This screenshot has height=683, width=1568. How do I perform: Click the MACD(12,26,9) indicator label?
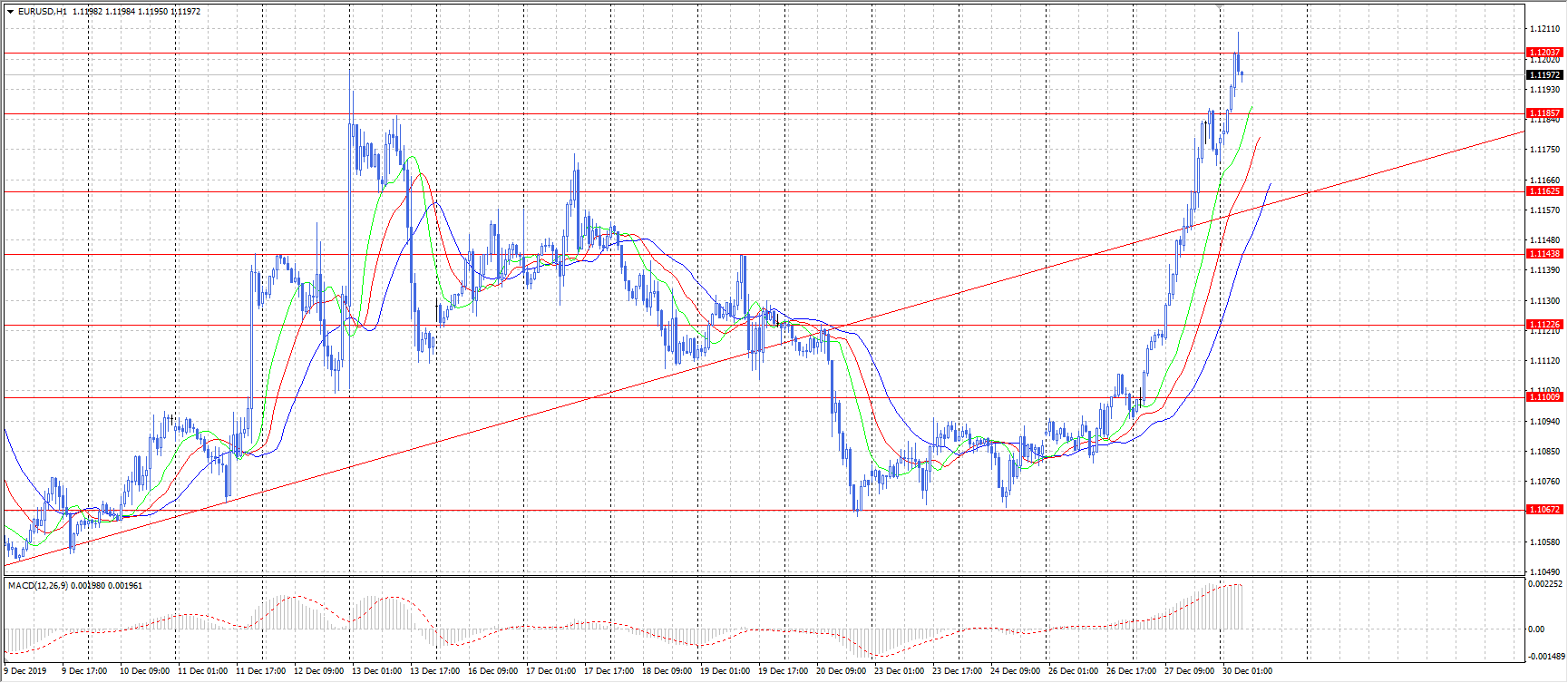(x=37, y=586)
